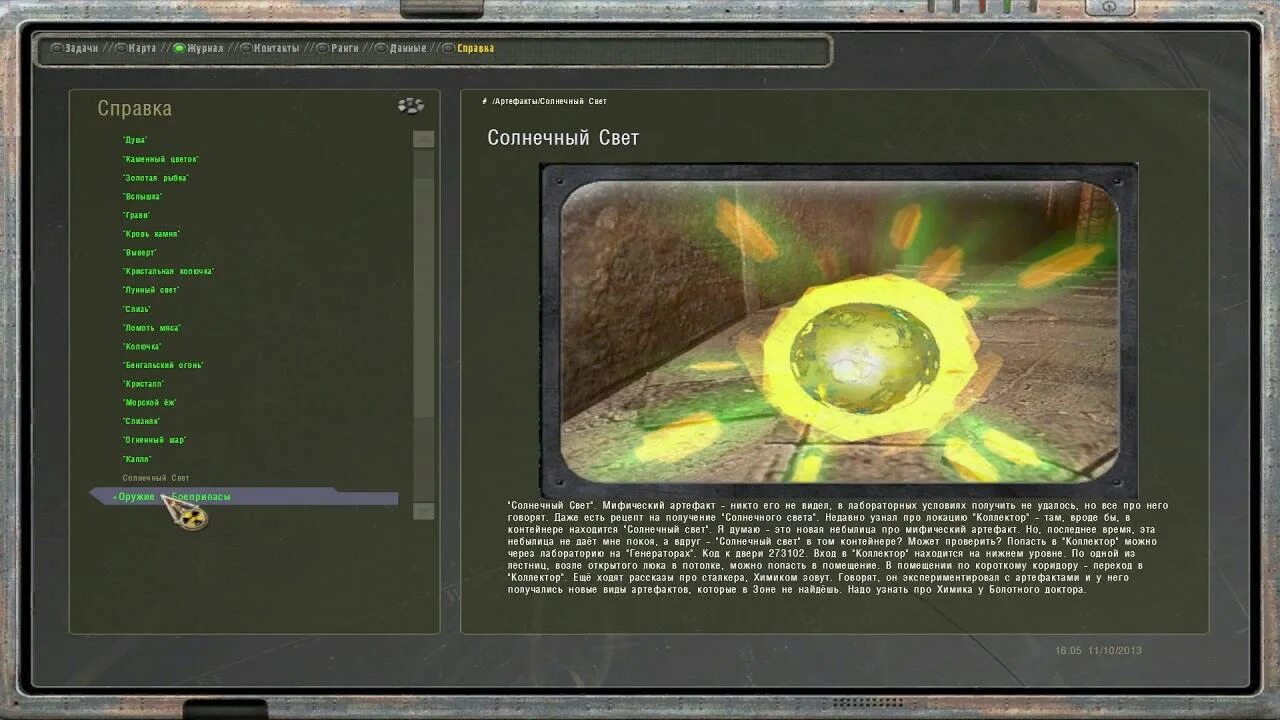
Task: Open the "Вспышка" article
Action: (x=142, y=197)
